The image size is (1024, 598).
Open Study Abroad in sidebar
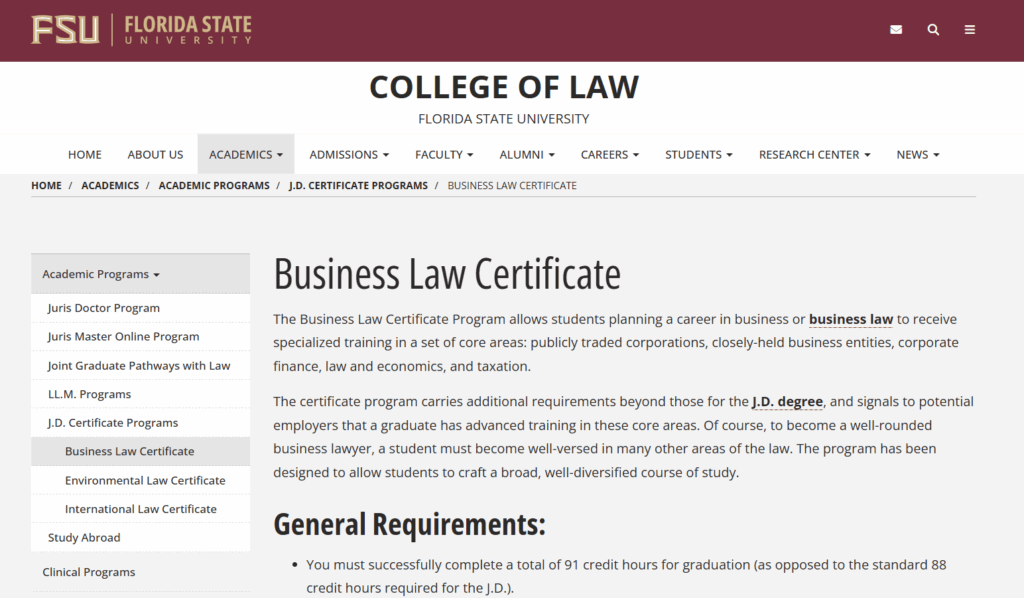coord(140,538)
